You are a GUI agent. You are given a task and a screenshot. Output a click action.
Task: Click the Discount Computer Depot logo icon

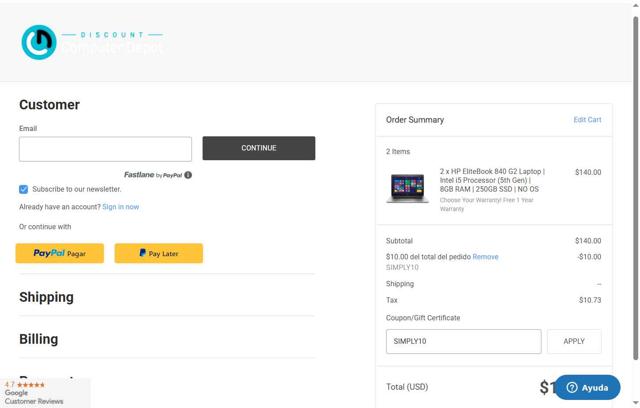(x=39, y=42)
